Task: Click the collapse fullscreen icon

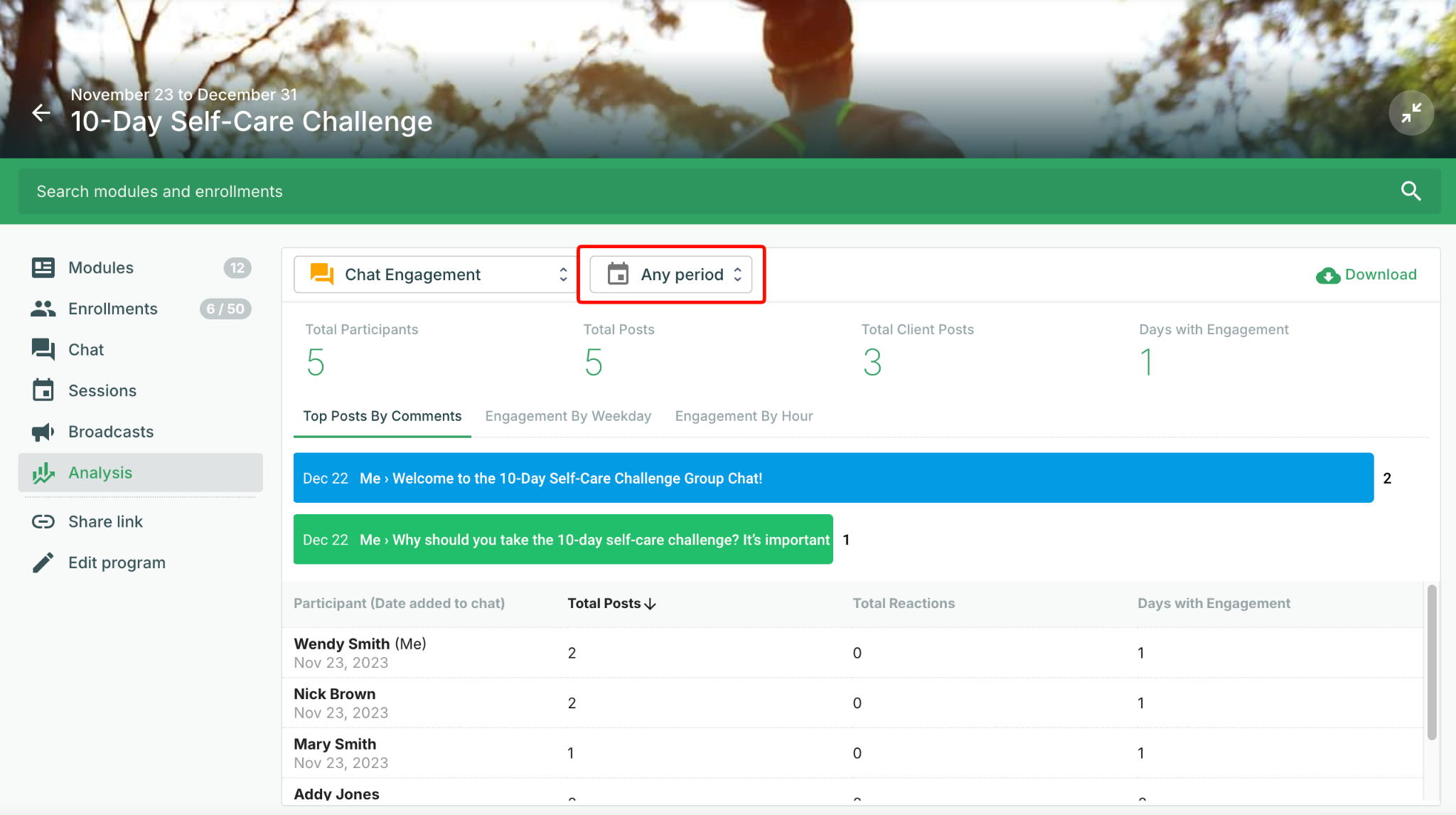Action: pos(1411,113)
